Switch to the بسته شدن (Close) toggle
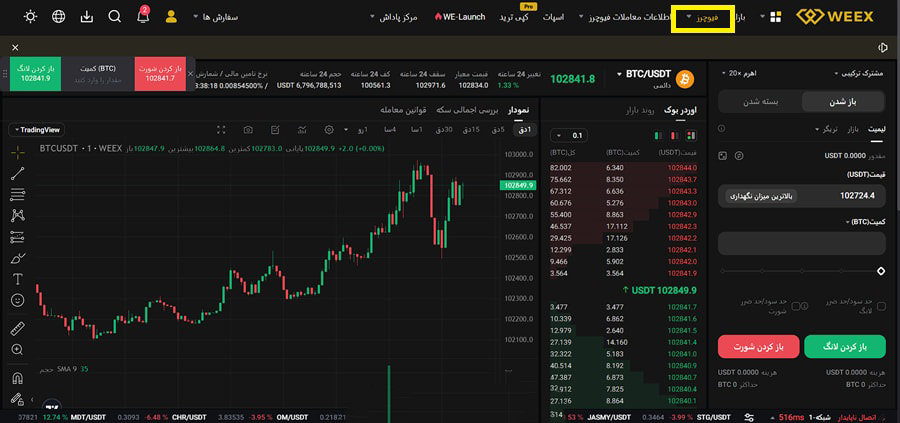 click(761, 102)
